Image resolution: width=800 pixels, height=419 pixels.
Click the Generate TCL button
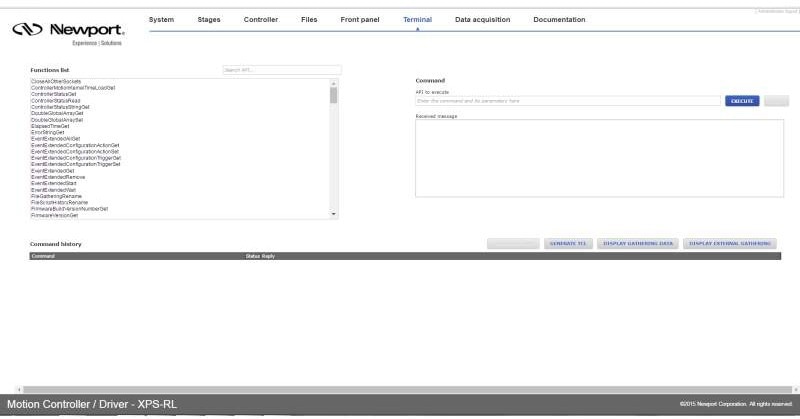[x=568, y=243]
